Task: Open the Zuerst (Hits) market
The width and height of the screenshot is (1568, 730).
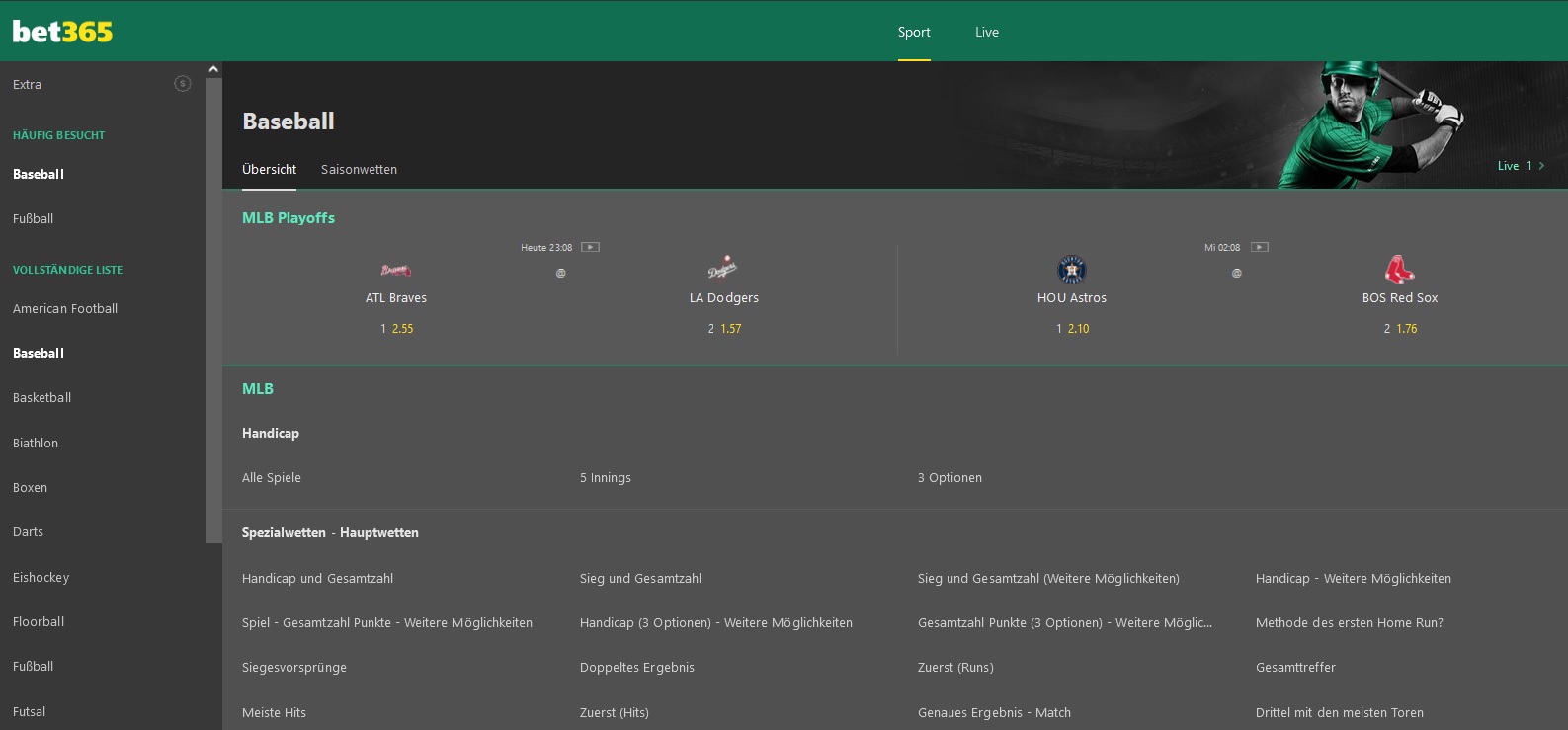Action: (x=615, y=713)
